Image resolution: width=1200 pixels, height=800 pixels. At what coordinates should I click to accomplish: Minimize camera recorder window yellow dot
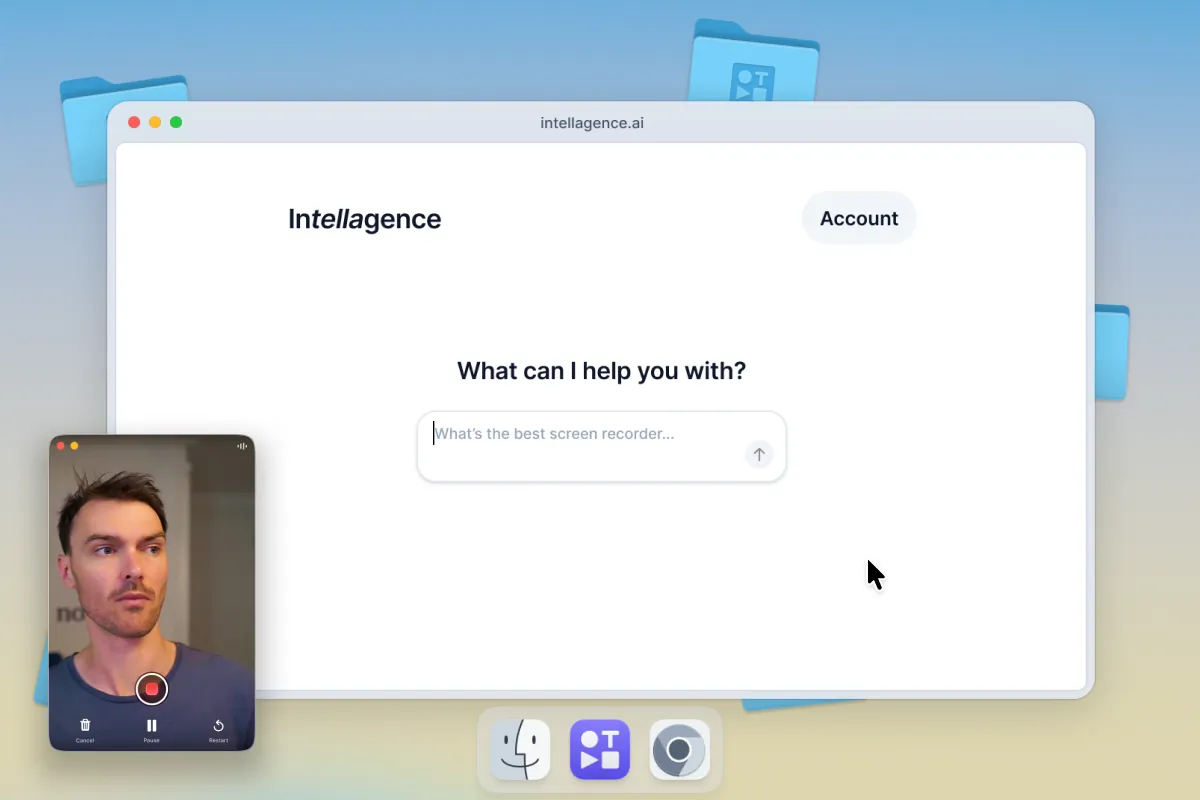[x=74, y=446]
